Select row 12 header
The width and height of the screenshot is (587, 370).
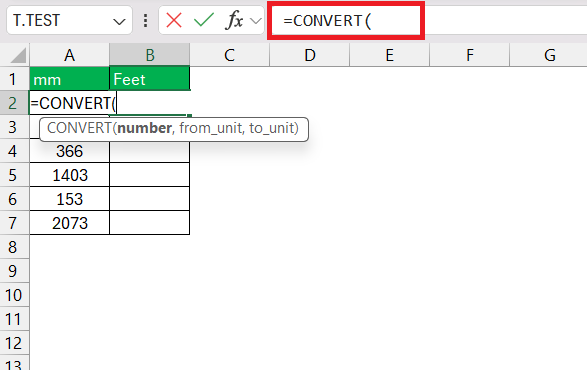[x=14, y=343]
